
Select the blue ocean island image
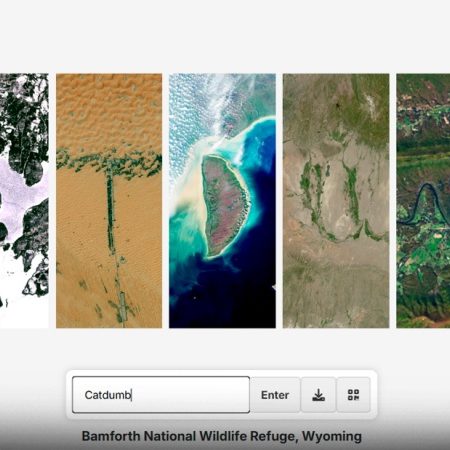point(222,201)
